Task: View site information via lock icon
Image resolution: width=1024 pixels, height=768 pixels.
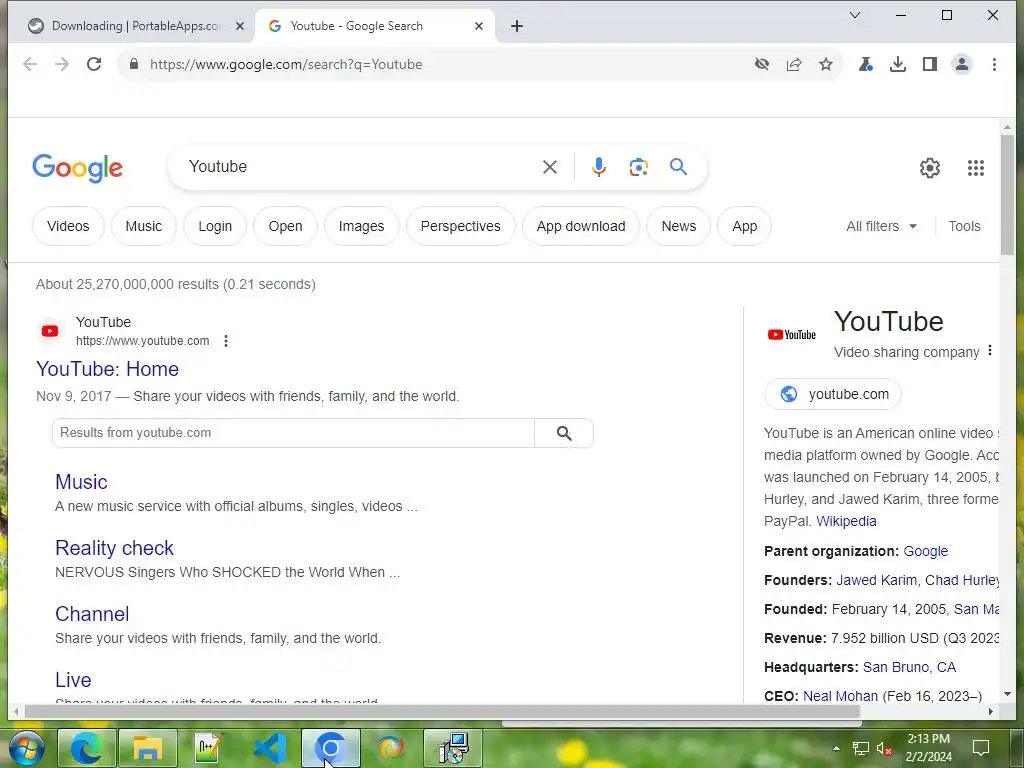Action: (x=134, y=64)
